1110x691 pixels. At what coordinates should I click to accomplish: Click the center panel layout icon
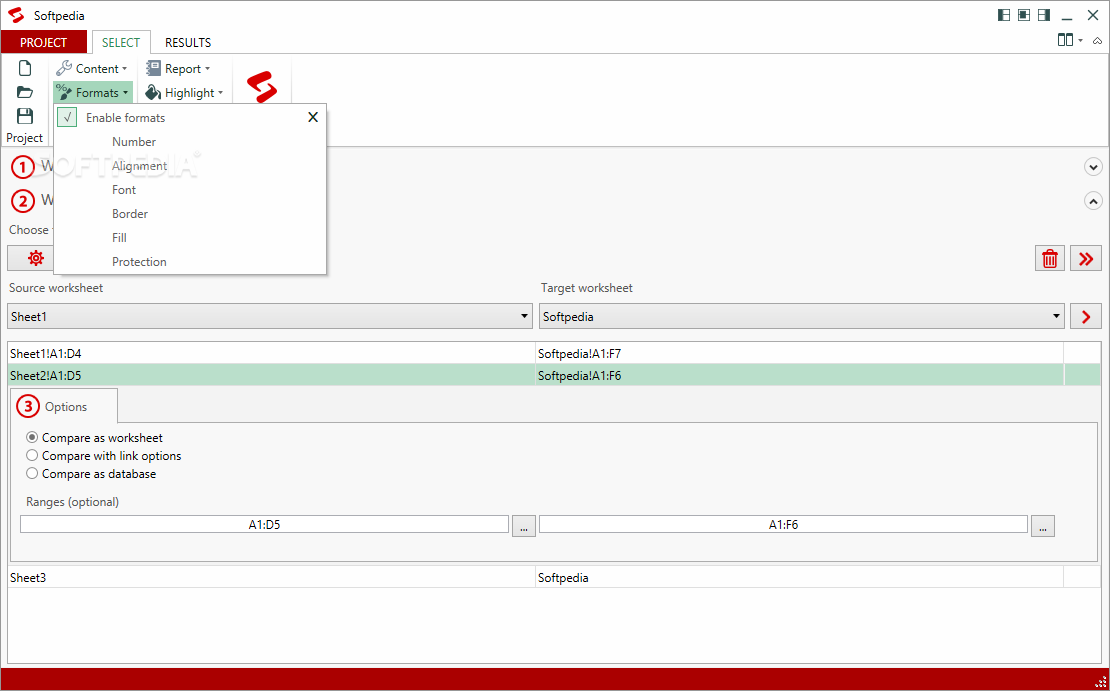1024,15
